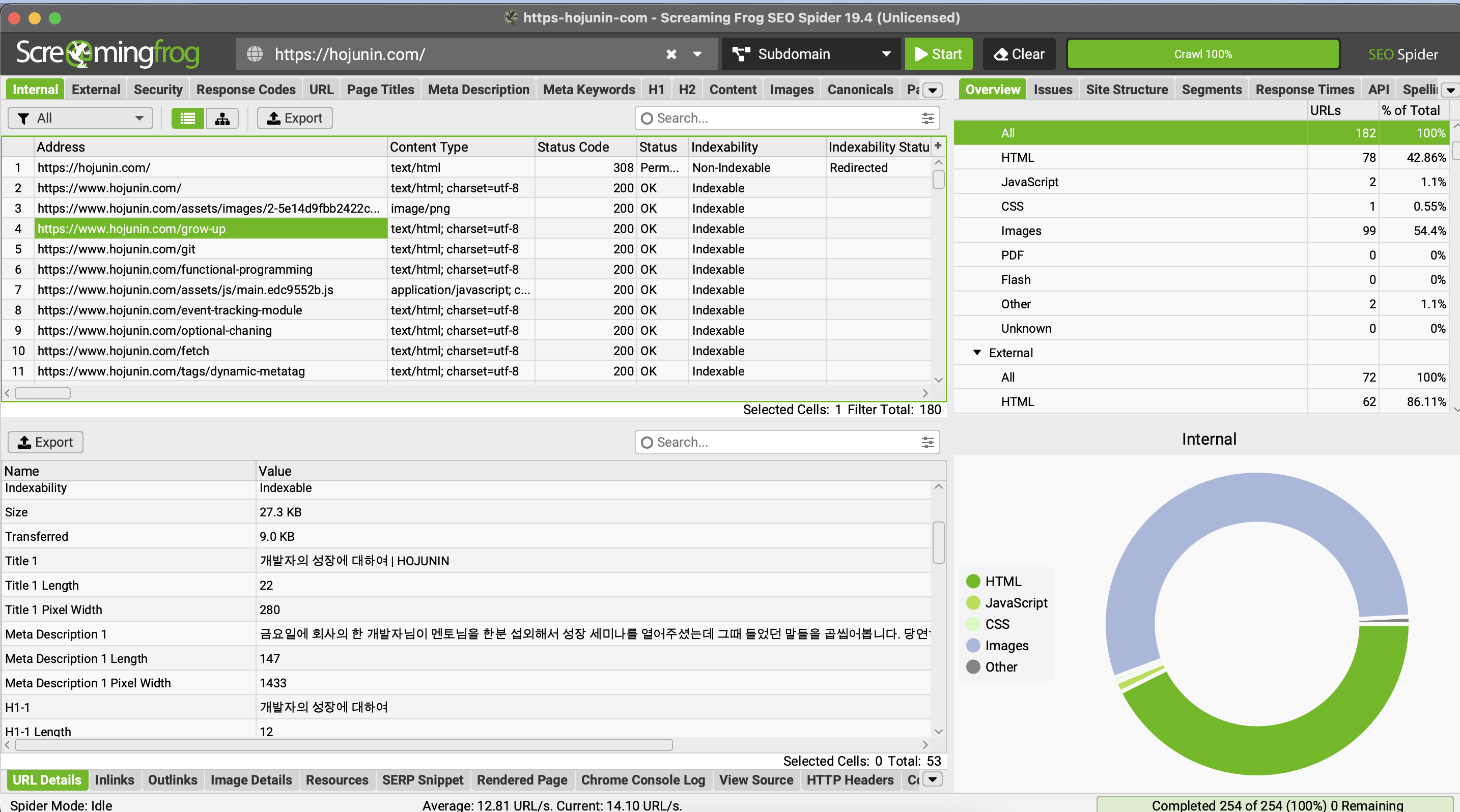Image resolution: width=1460 pixels, height=812 pixels.
Task: Switch to the Issues tab
Action: click(x=1052, y=90)
